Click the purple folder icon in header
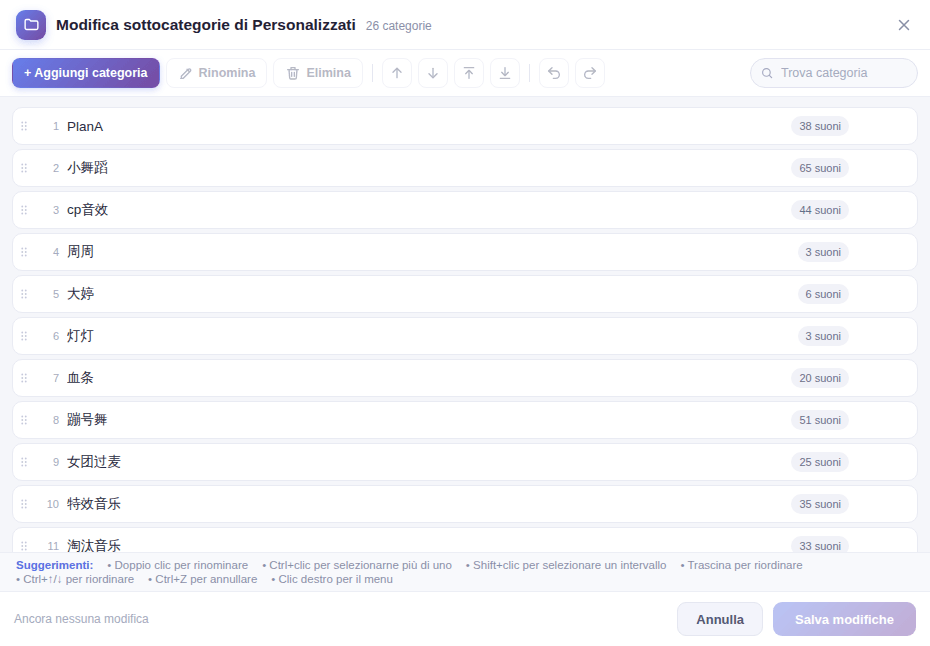 [31, 25]
